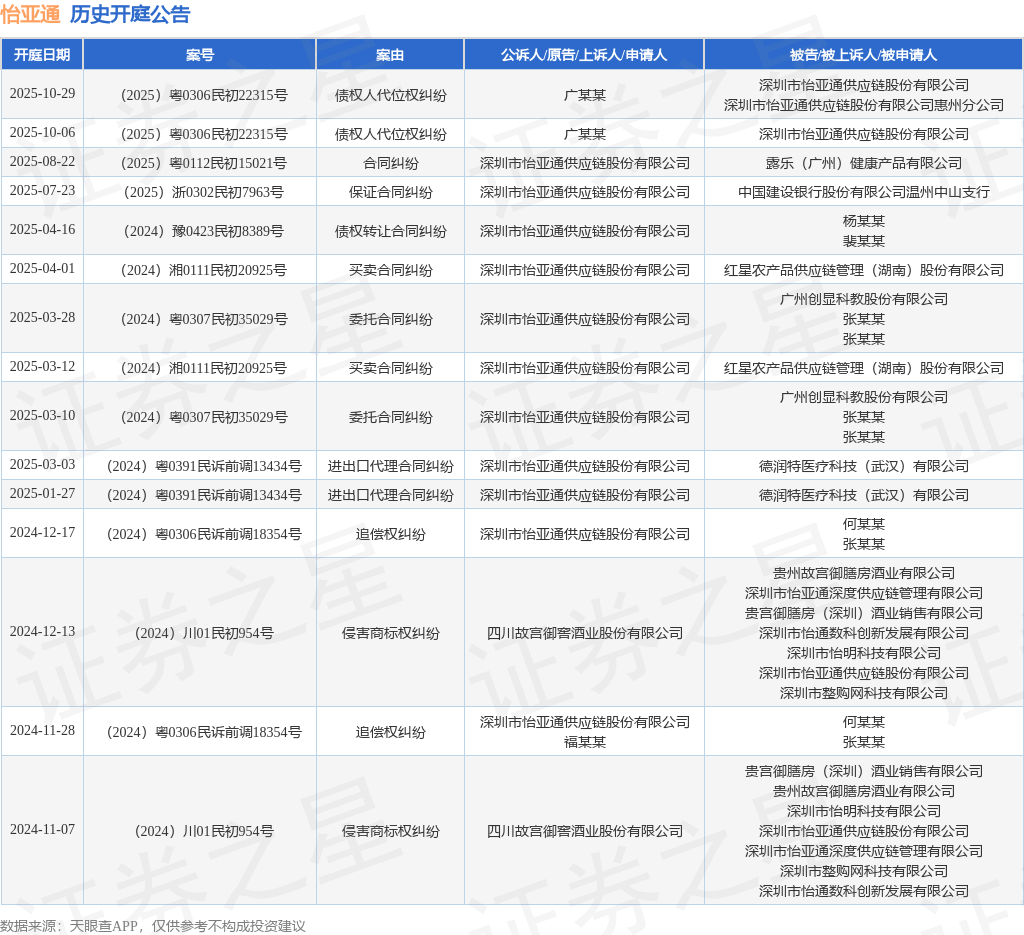The width and height of the screenshot is (1024, 935).
Task: Click defendant 杨某某
Action: pyautogui.click(x=863, y=221)
